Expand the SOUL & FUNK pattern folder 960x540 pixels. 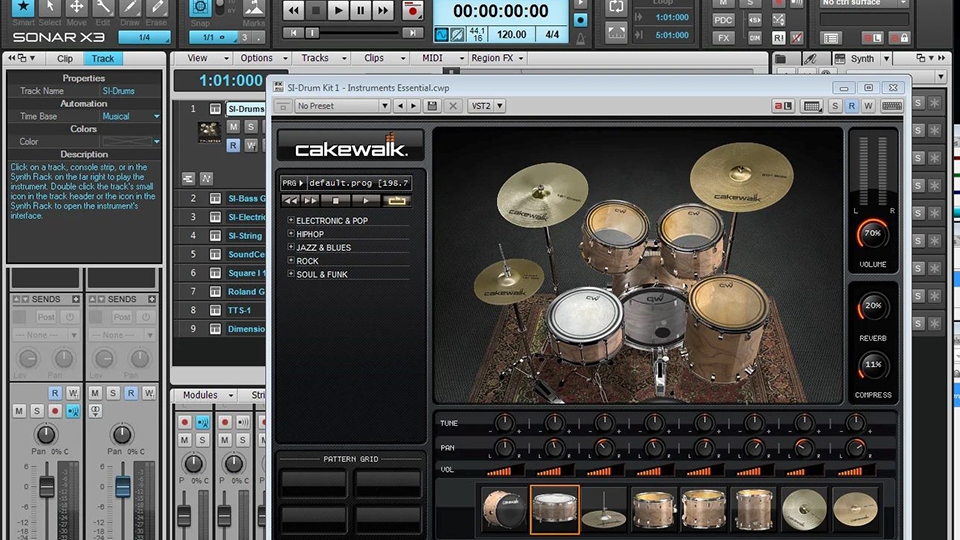(291, 274)
